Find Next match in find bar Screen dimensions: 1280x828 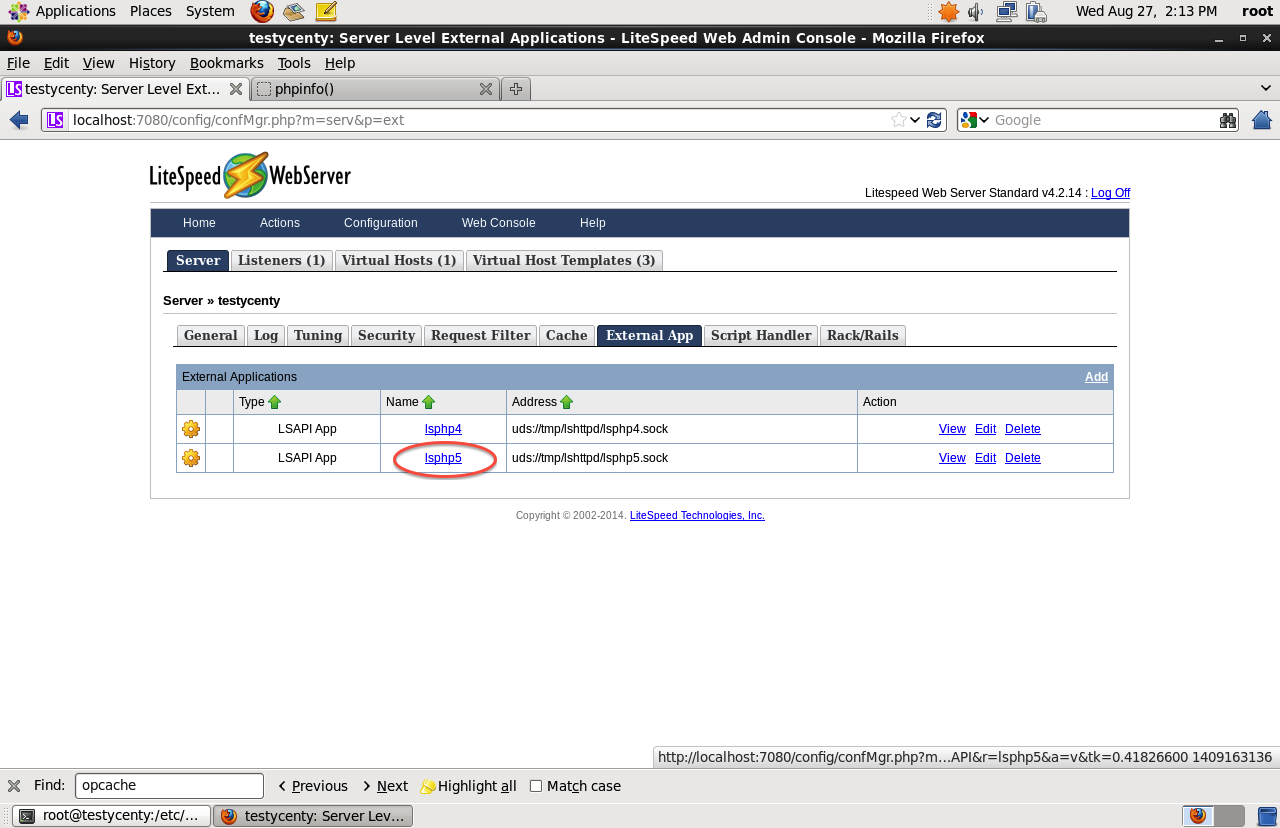coord(385,786)
